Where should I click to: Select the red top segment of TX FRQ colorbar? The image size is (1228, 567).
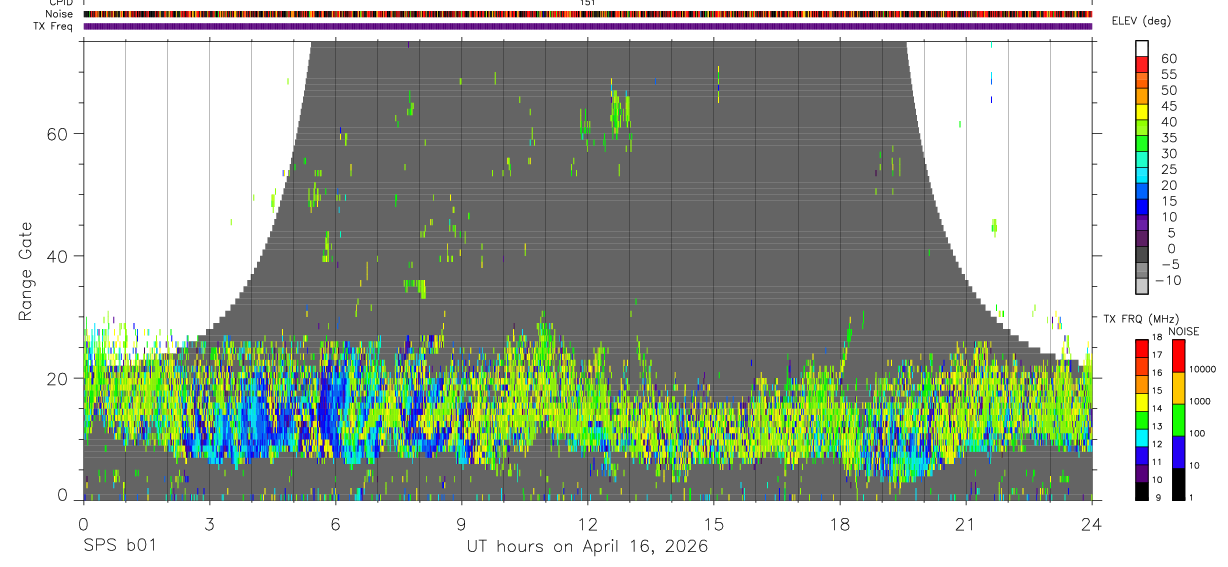pyautogui.click(x=1142, y=349)
